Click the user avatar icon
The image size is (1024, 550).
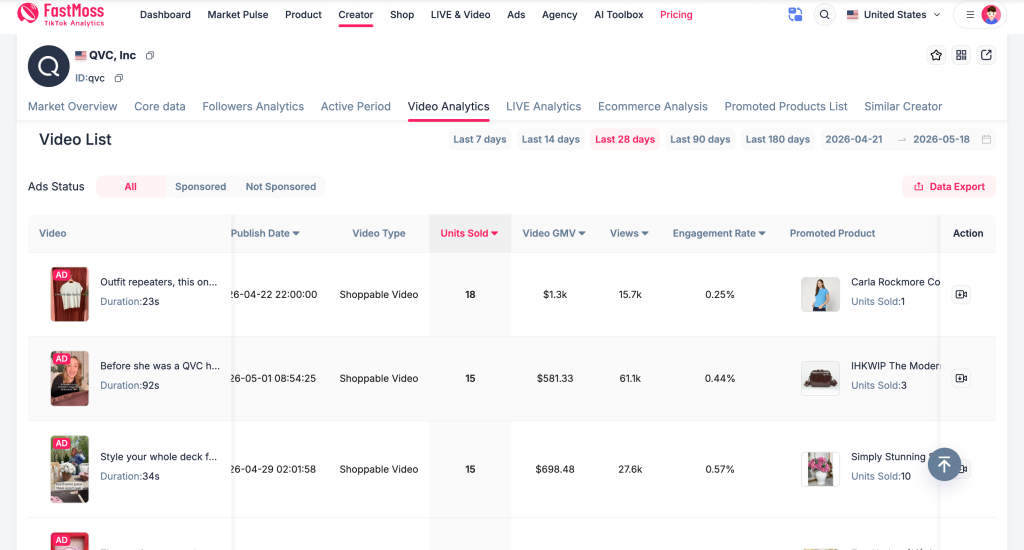pyautogui.click(x=991, y=14)
